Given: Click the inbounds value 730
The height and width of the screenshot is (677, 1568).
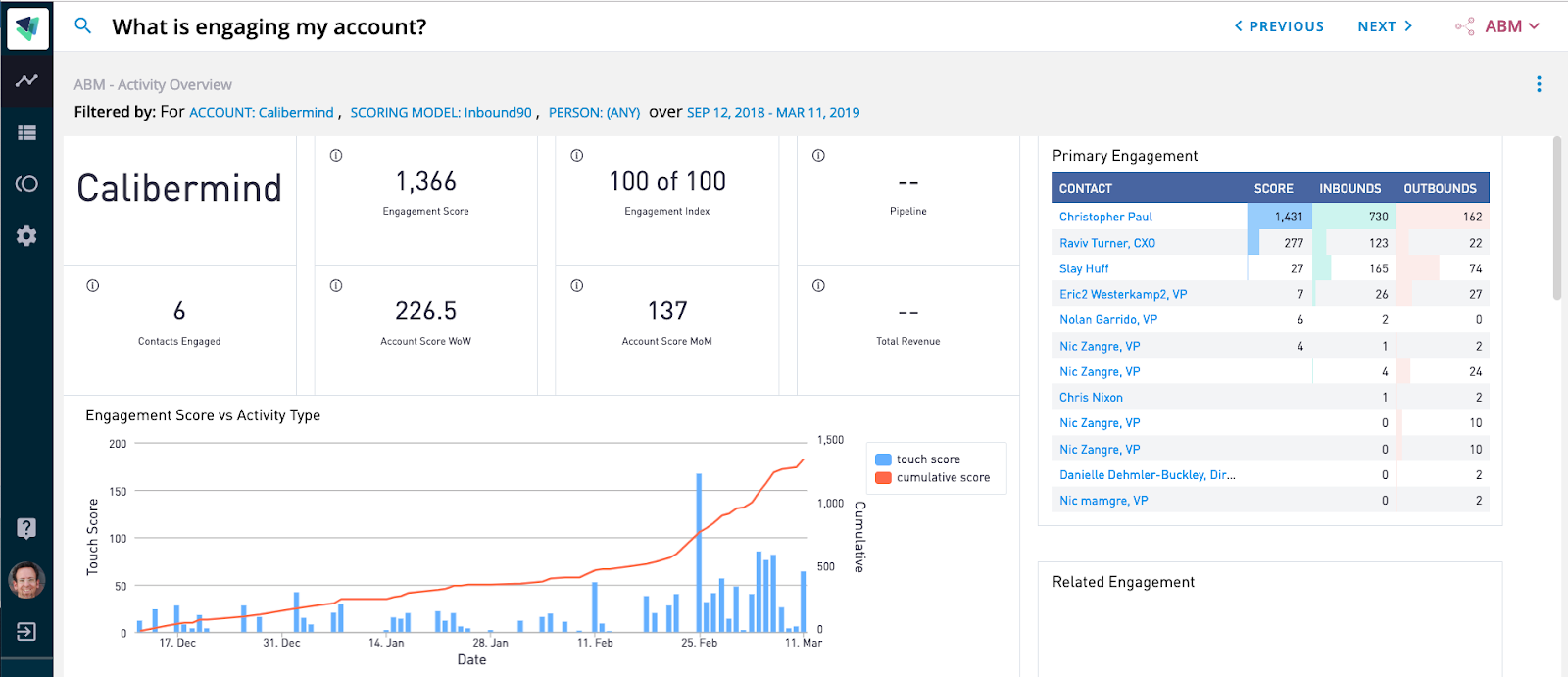Looking at the screenshot, I should (x=1378, y=217).
